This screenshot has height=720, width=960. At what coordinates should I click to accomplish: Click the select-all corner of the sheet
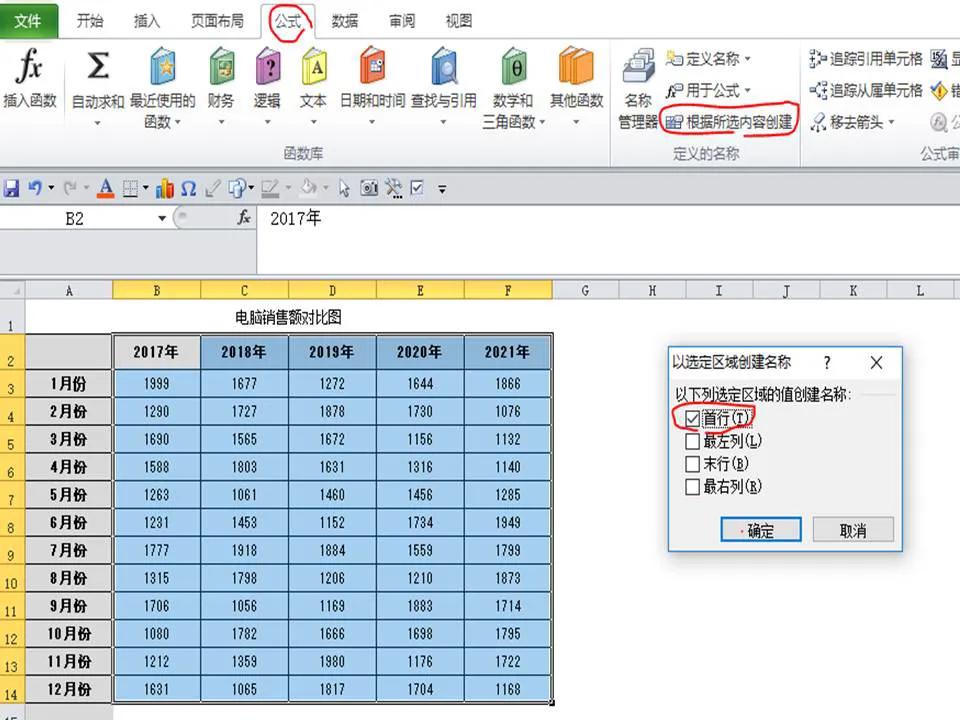tap(12, 290)
